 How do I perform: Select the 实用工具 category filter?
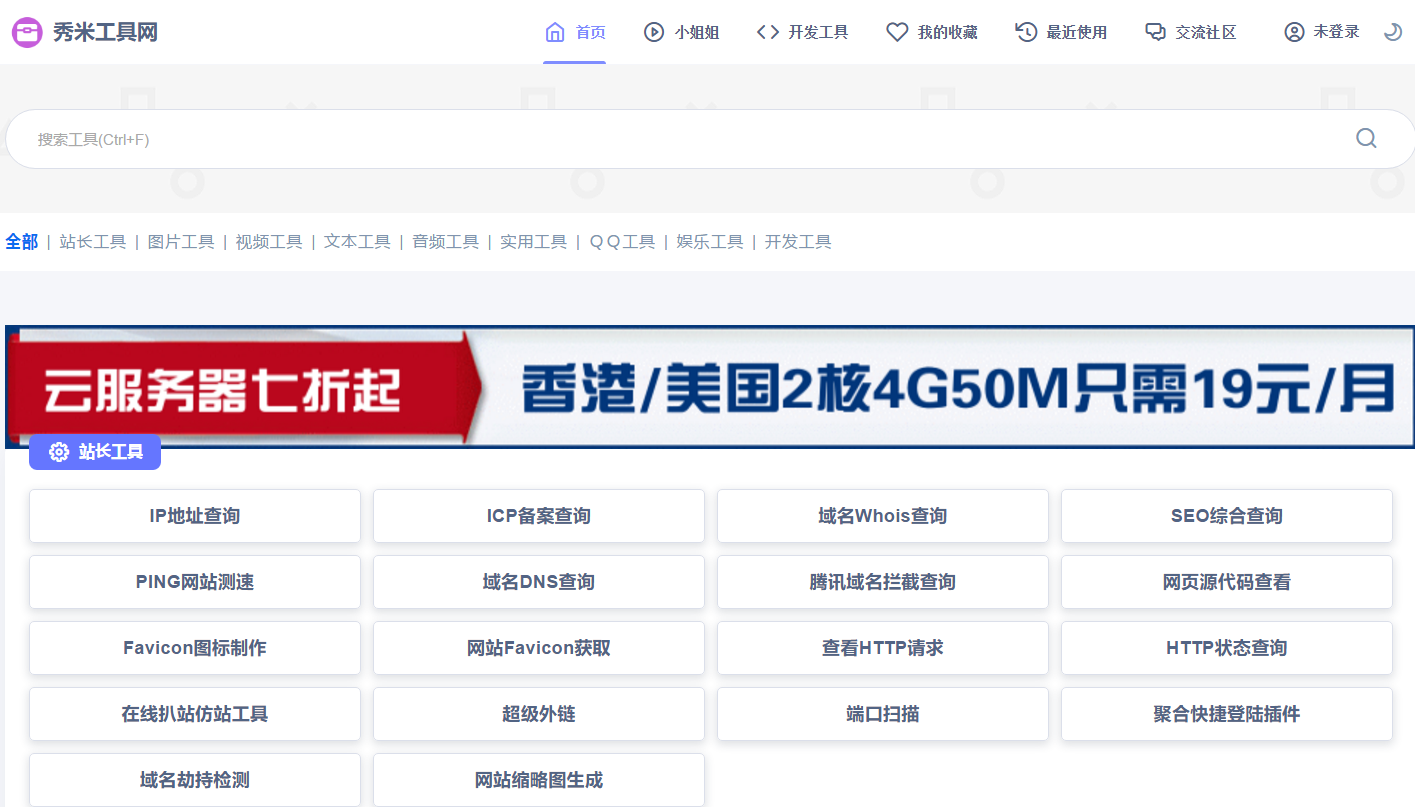pyautogui.click(x=533, y=242)
